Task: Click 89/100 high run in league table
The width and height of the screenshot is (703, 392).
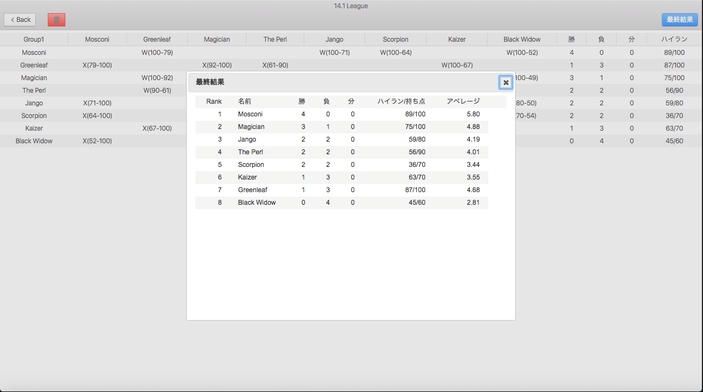Action: pos(674,52)
